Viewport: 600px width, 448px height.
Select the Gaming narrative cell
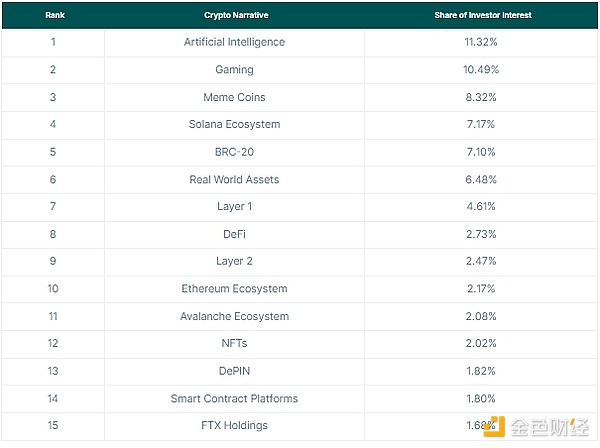234,70
